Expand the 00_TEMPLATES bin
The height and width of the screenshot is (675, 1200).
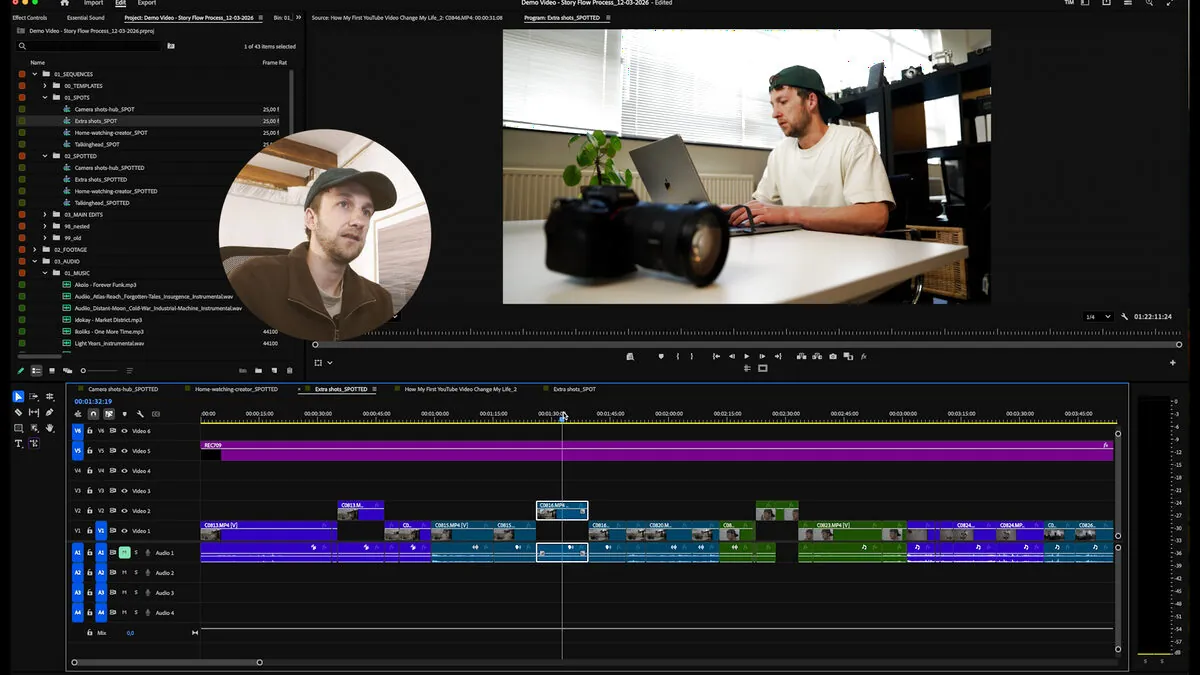coord(44,86)
